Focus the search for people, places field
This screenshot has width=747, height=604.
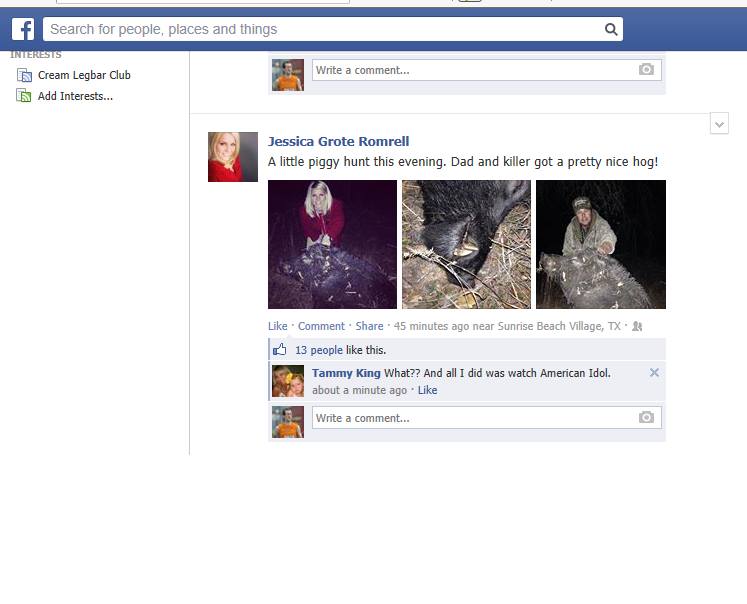[324, 30]
